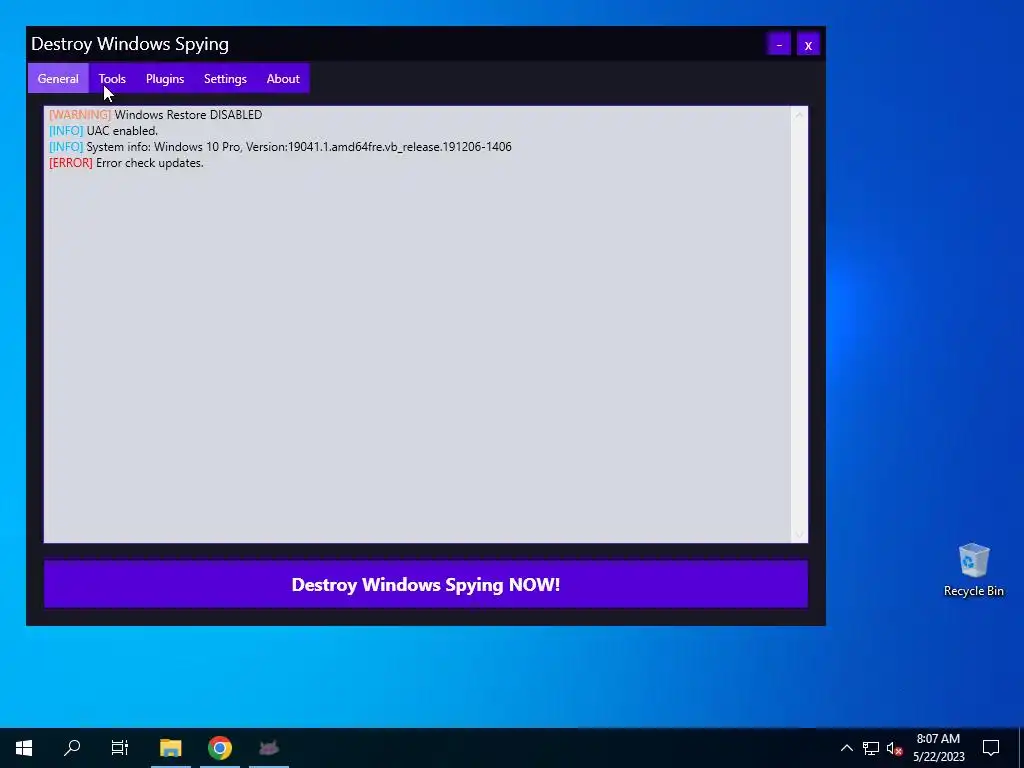Select the Error check updates line
The width and height of the screenshot is (1024, 768).
(126, 163)
